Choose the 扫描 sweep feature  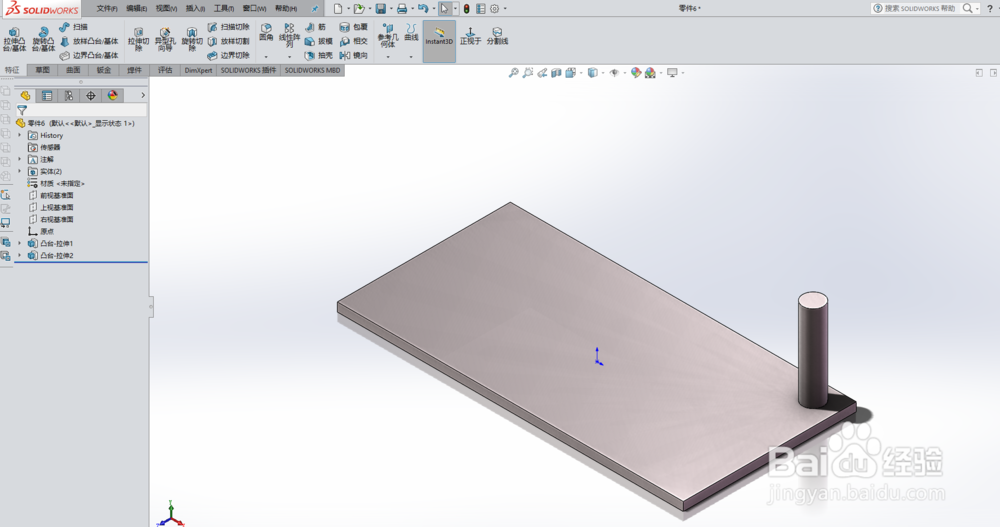(x=73, y=27)
